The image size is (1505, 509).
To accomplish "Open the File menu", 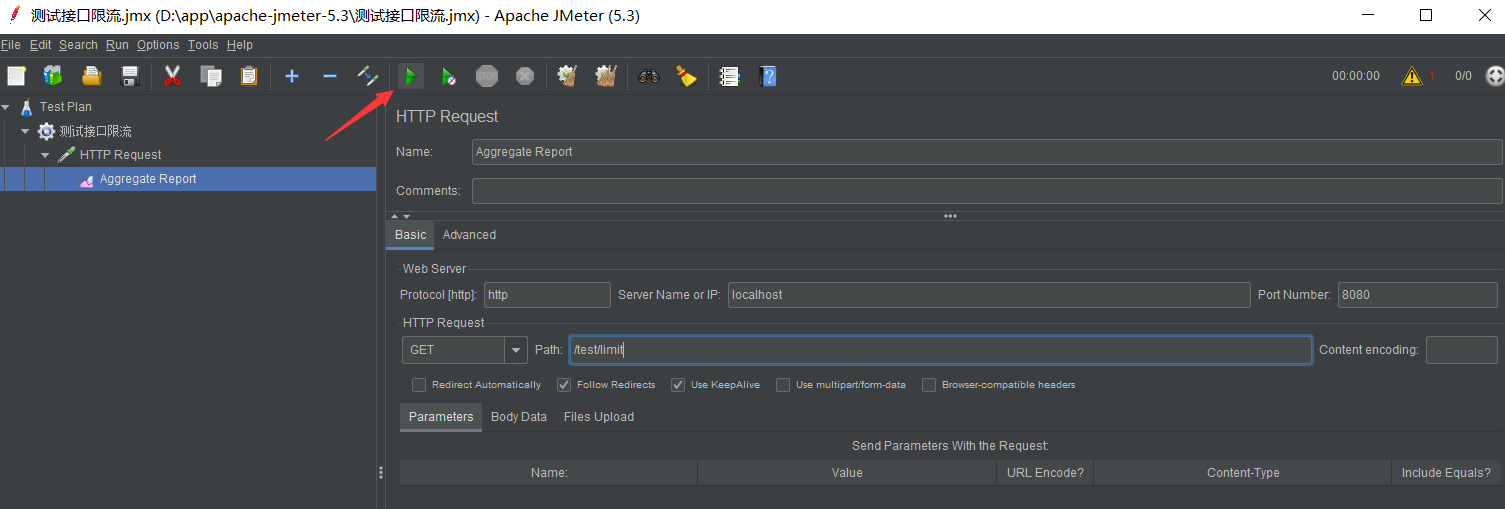I will pyautogui.click(x=10, y=45).
